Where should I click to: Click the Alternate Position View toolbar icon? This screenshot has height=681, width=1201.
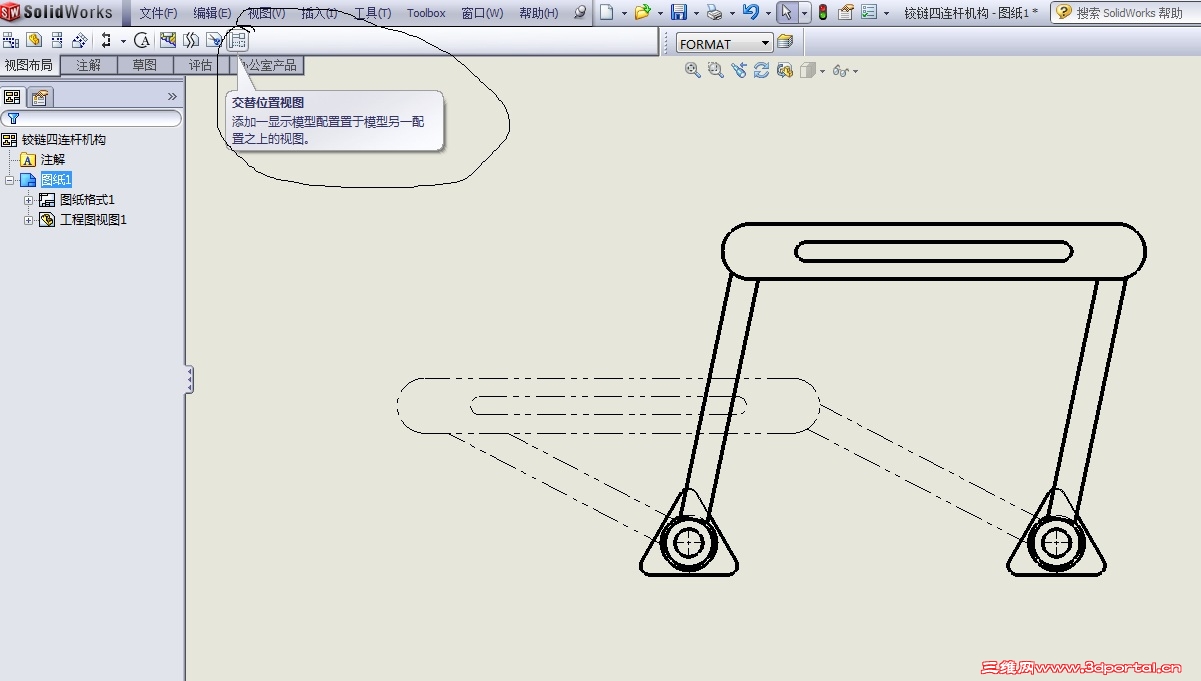point(237,41)
